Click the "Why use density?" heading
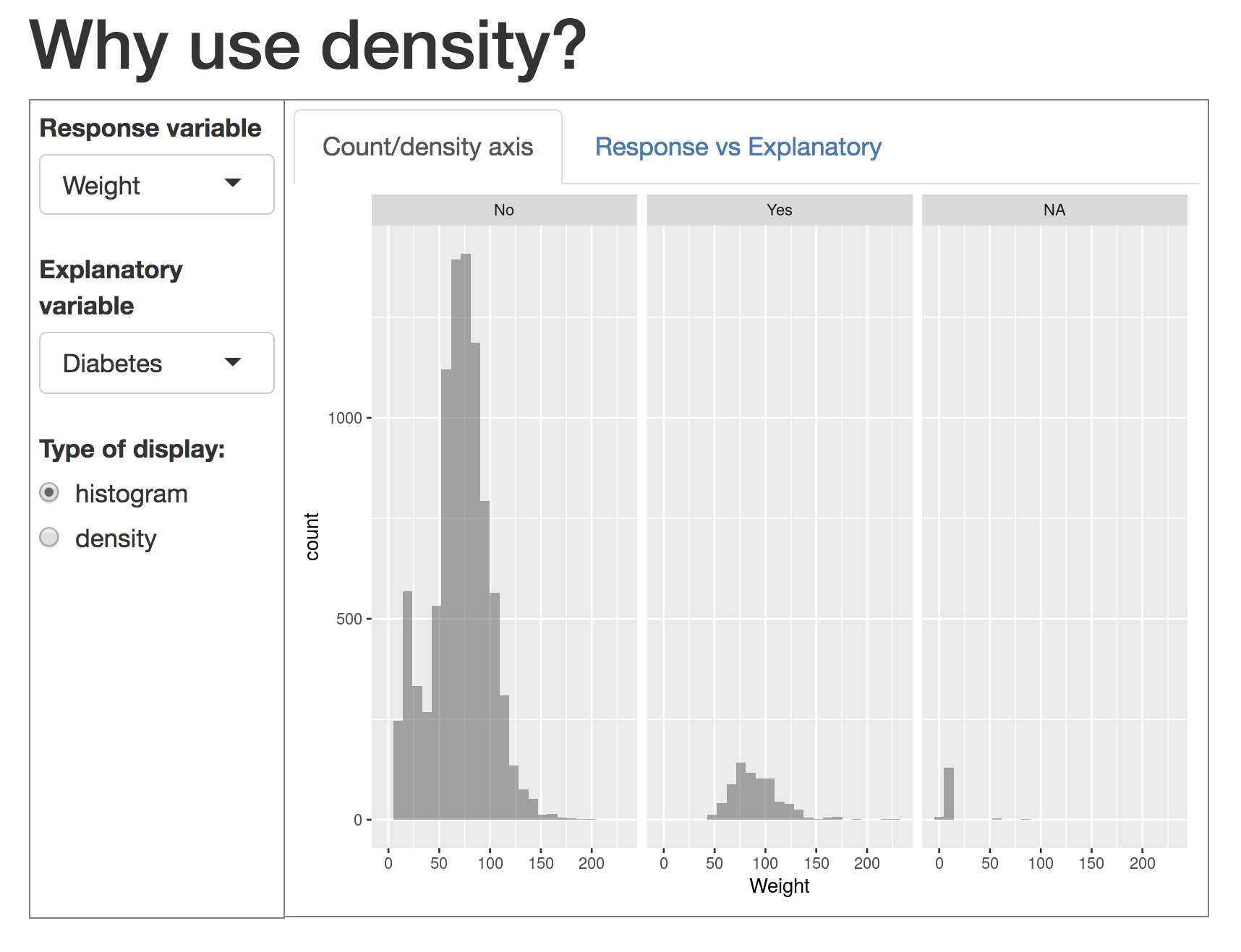1241x952 pixels. pos(307,46)
